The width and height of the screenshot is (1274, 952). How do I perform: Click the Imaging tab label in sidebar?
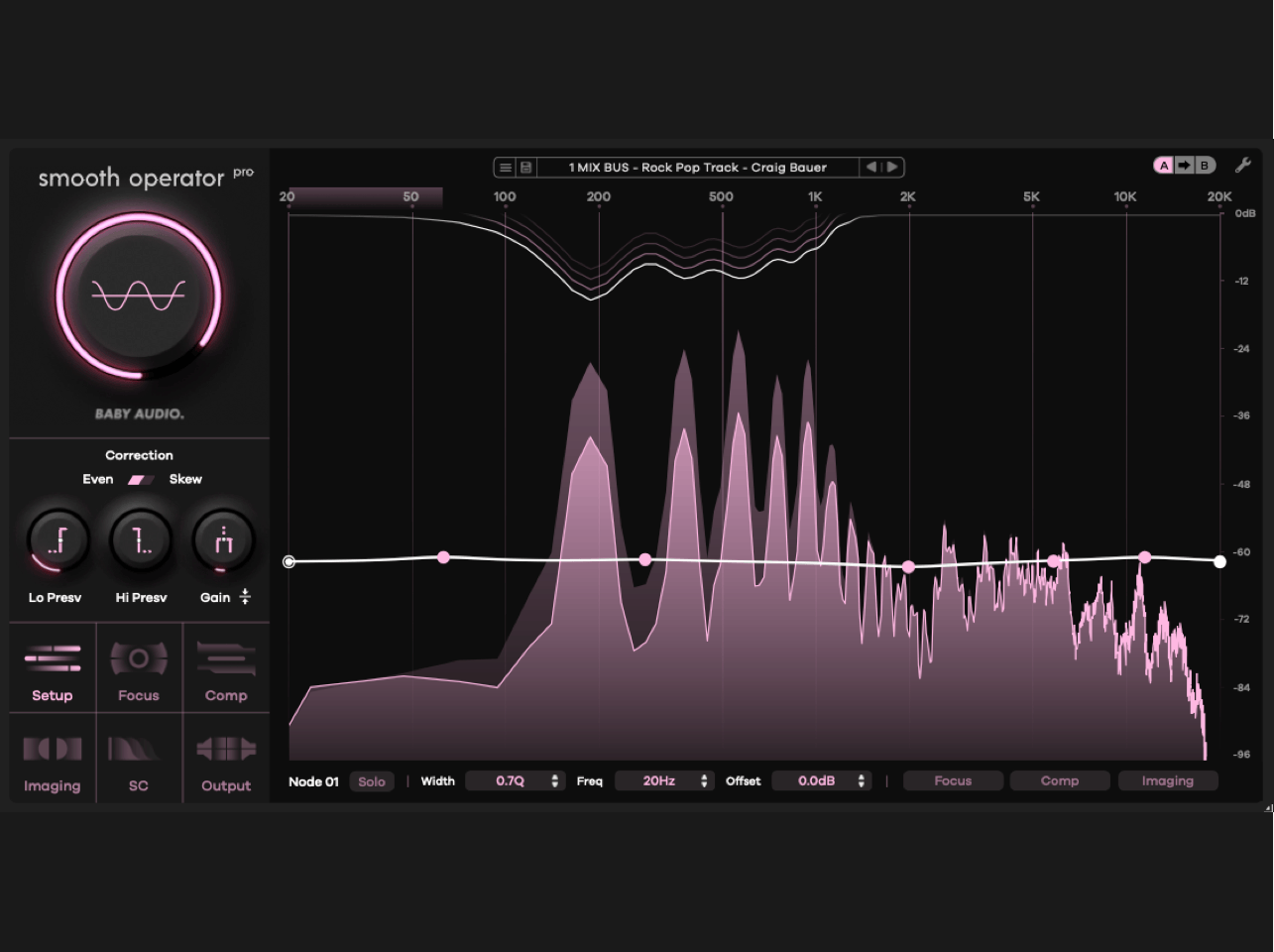53,786
